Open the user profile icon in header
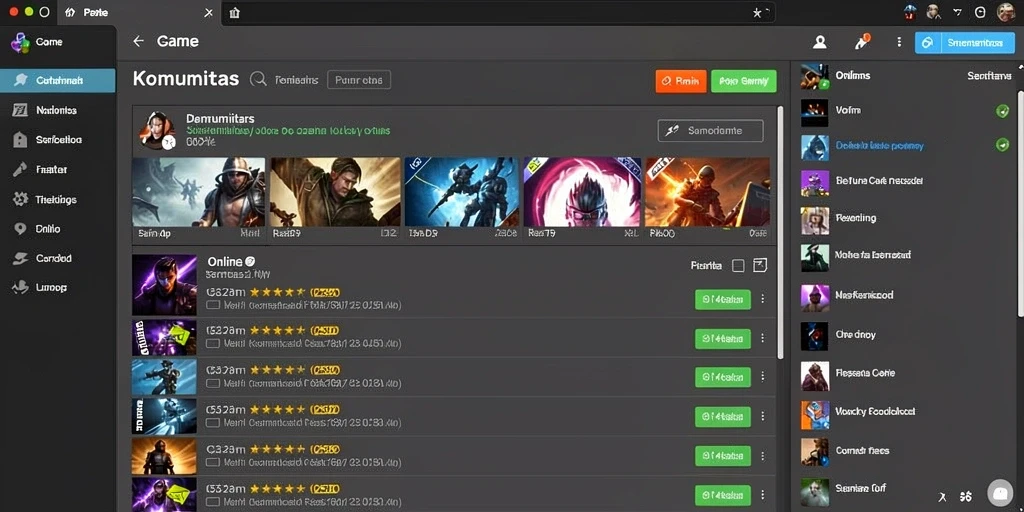1024x512 pixels. point(820,42)
